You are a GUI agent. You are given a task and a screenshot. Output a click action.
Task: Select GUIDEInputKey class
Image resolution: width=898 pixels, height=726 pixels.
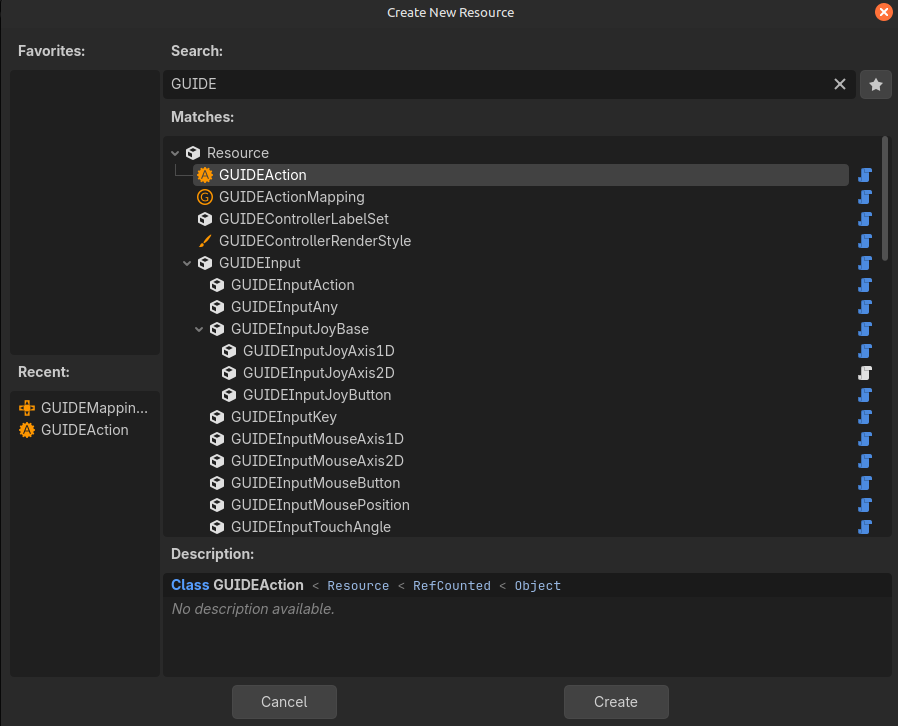(283, 417)
